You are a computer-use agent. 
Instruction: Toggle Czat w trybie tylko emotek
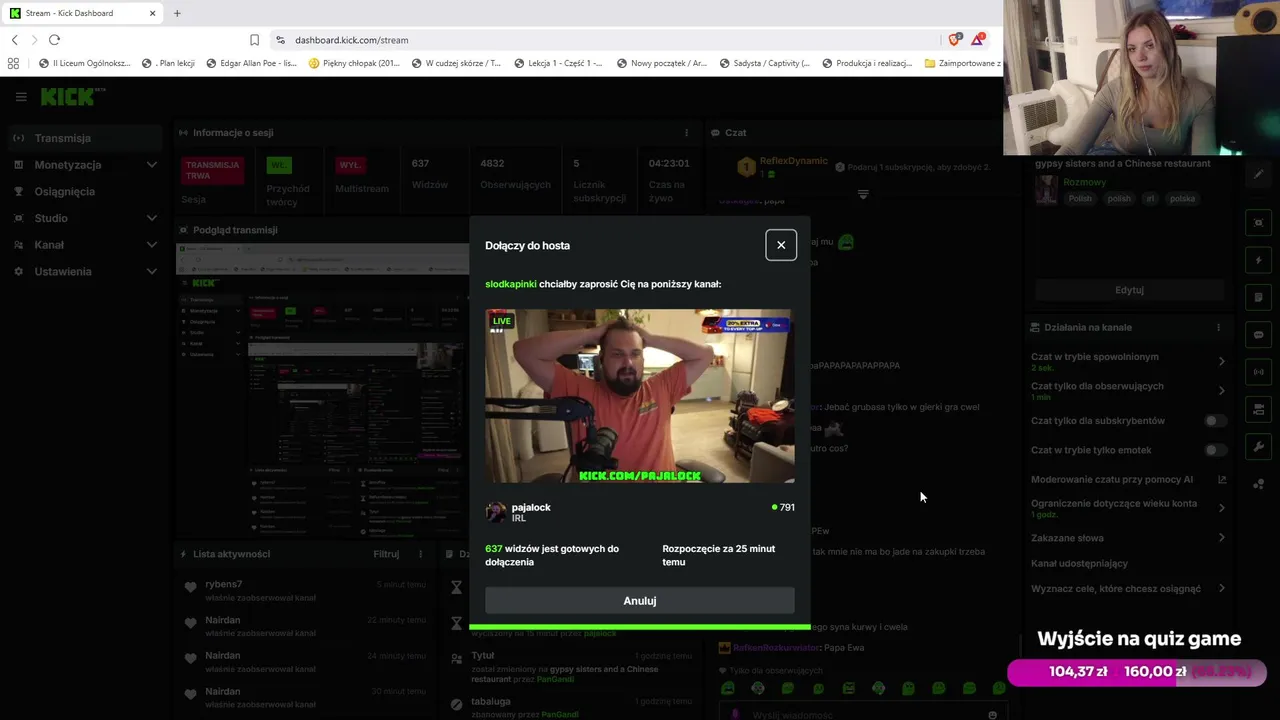pos(1215,450)
